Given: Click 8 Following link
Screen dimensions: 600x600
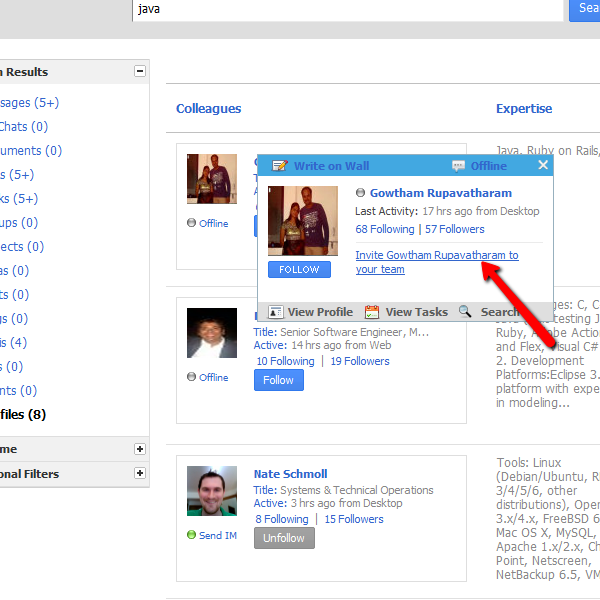Looking at the screenshot, I should pos(282,519).
